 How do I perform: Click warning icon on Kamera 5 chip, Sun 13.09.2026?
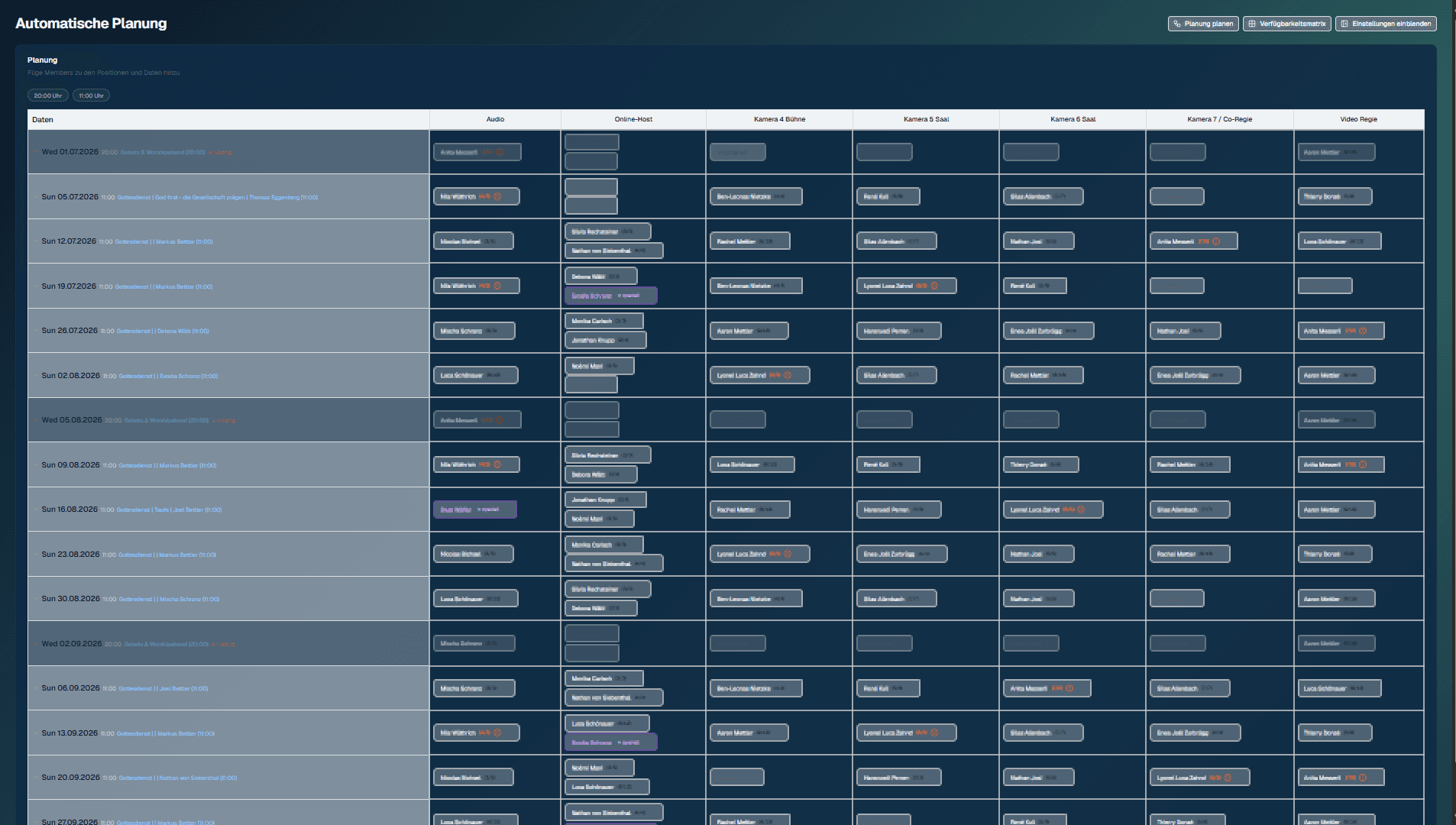934,733
